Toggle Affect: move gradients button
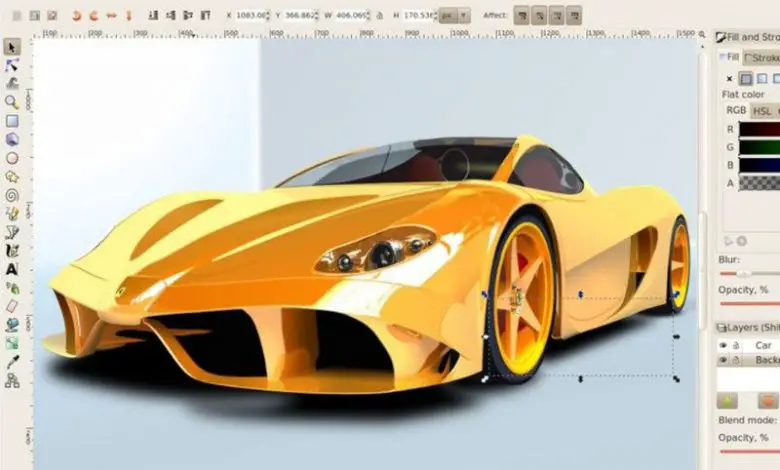The width and height of the screenshot is (780, 470). click(557, 16)
